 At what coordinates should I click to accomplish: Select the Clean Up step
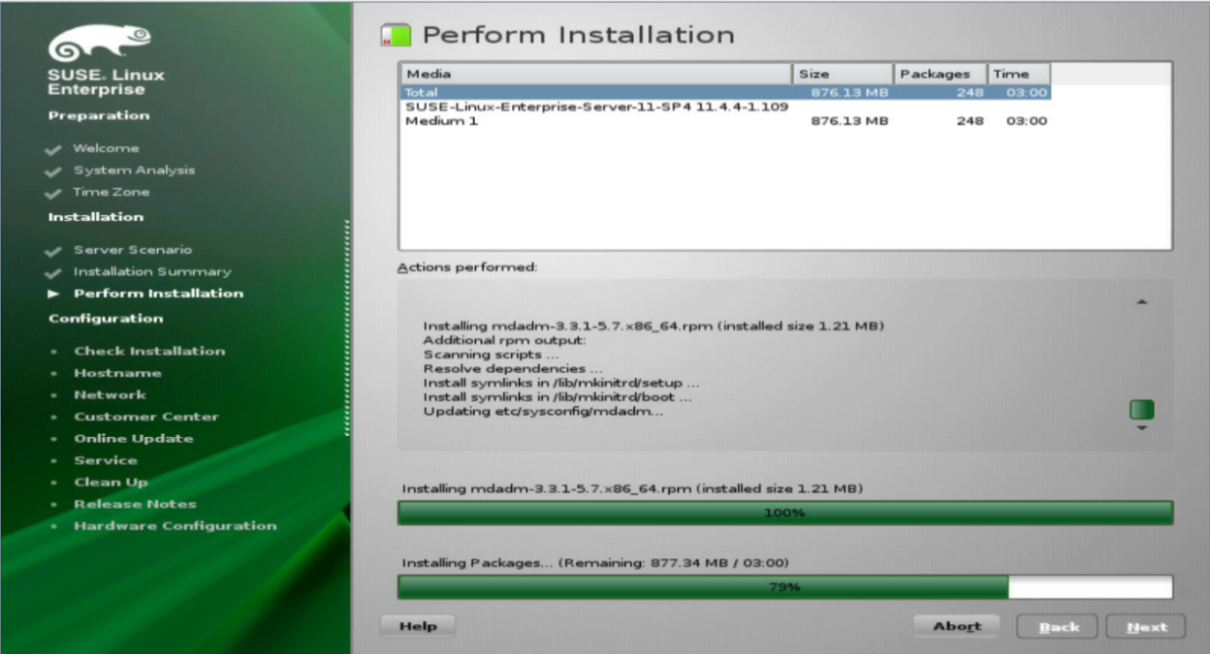110,482
